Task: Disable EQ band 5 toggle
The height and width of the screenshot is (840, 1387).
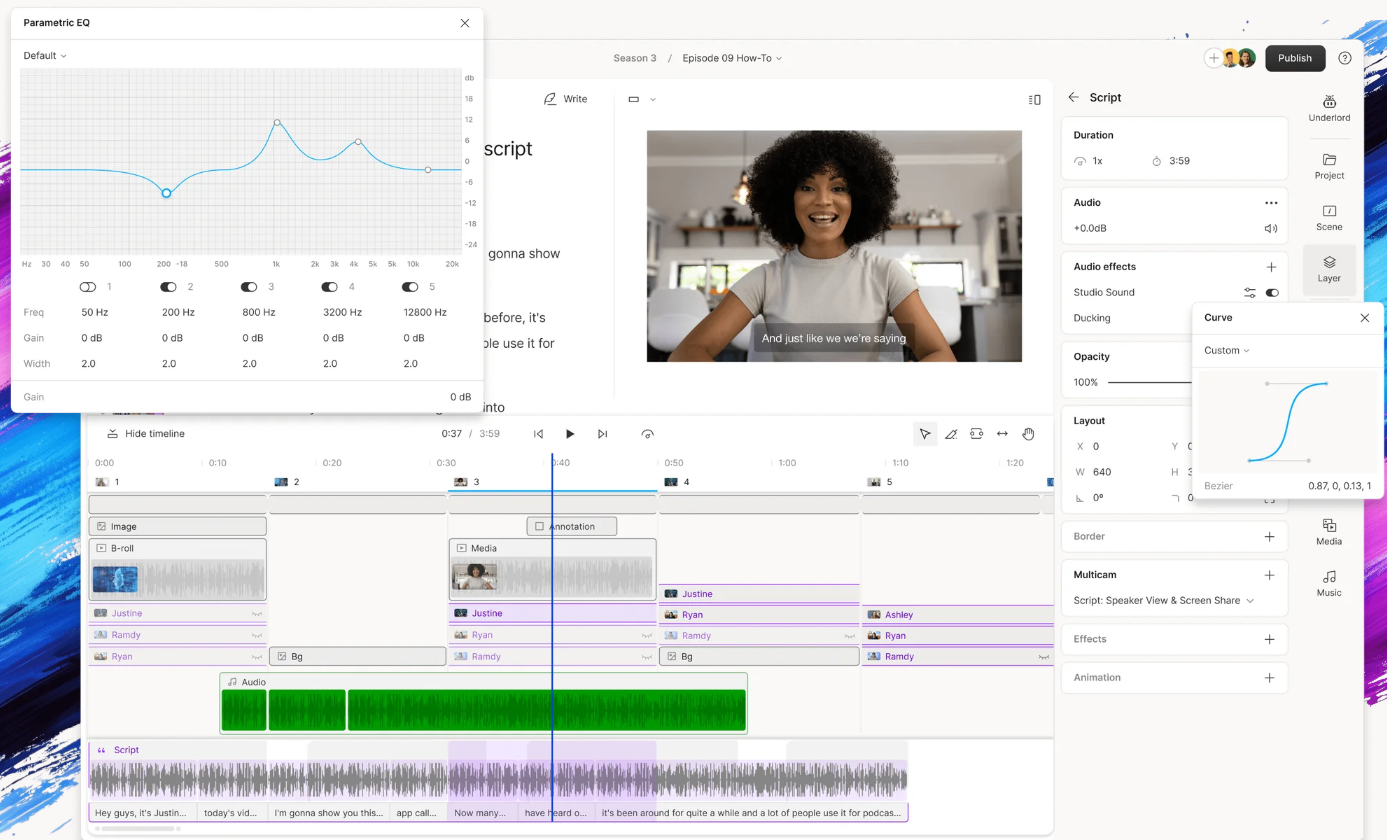Action: (410, 287)
